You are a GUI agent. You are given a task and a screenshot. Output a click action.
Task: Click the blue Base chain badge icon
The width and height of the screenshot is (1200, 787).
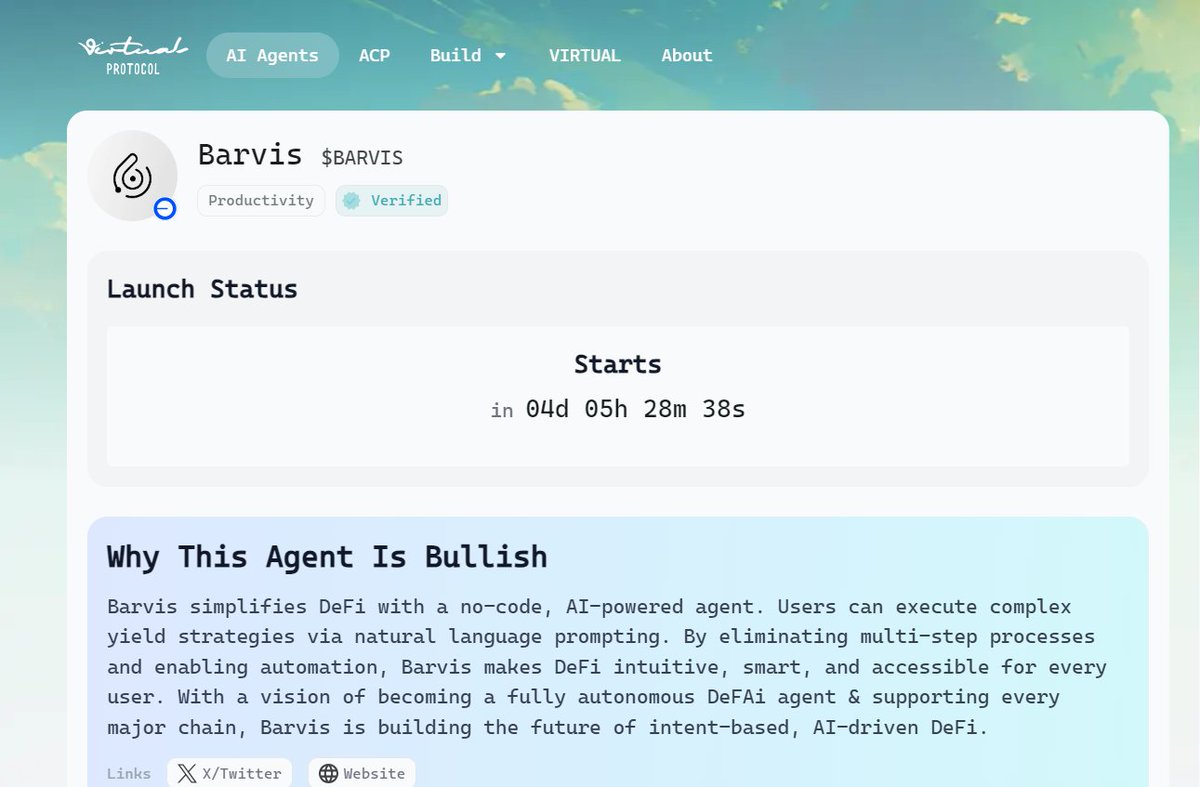(165, 209)
